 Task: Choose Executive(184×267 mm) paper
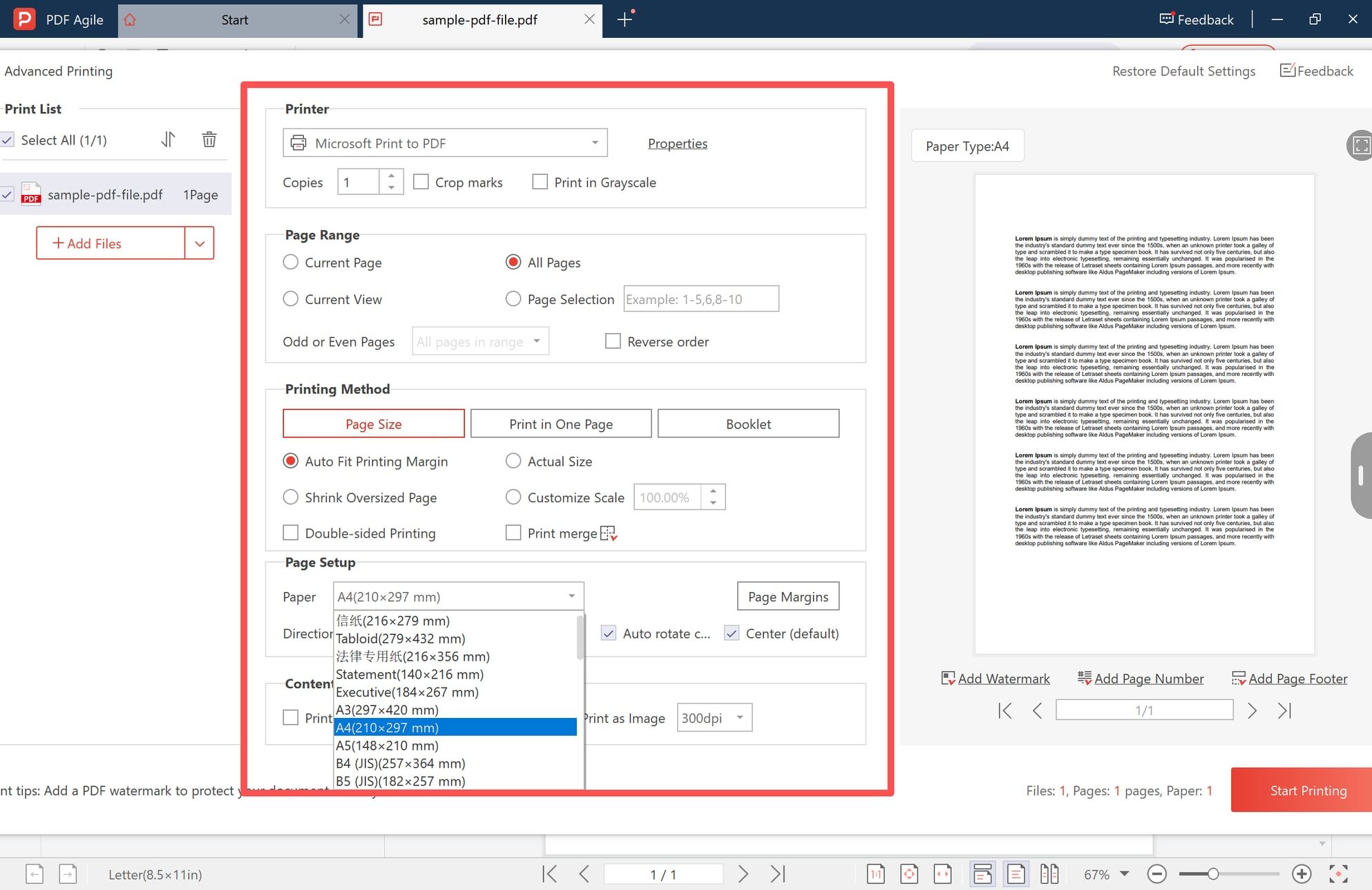455,692
